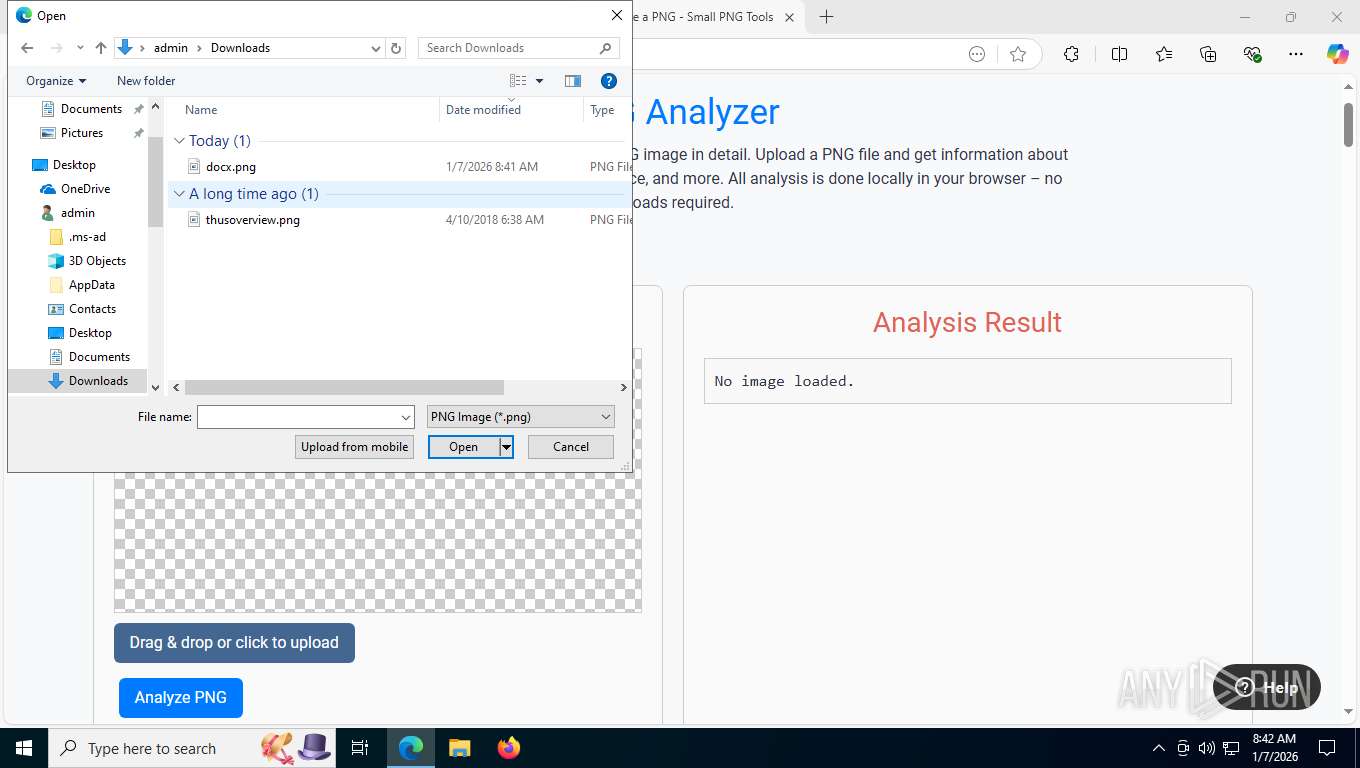
Task: Open File name dropdown arrow
Action: coord(406,417)
